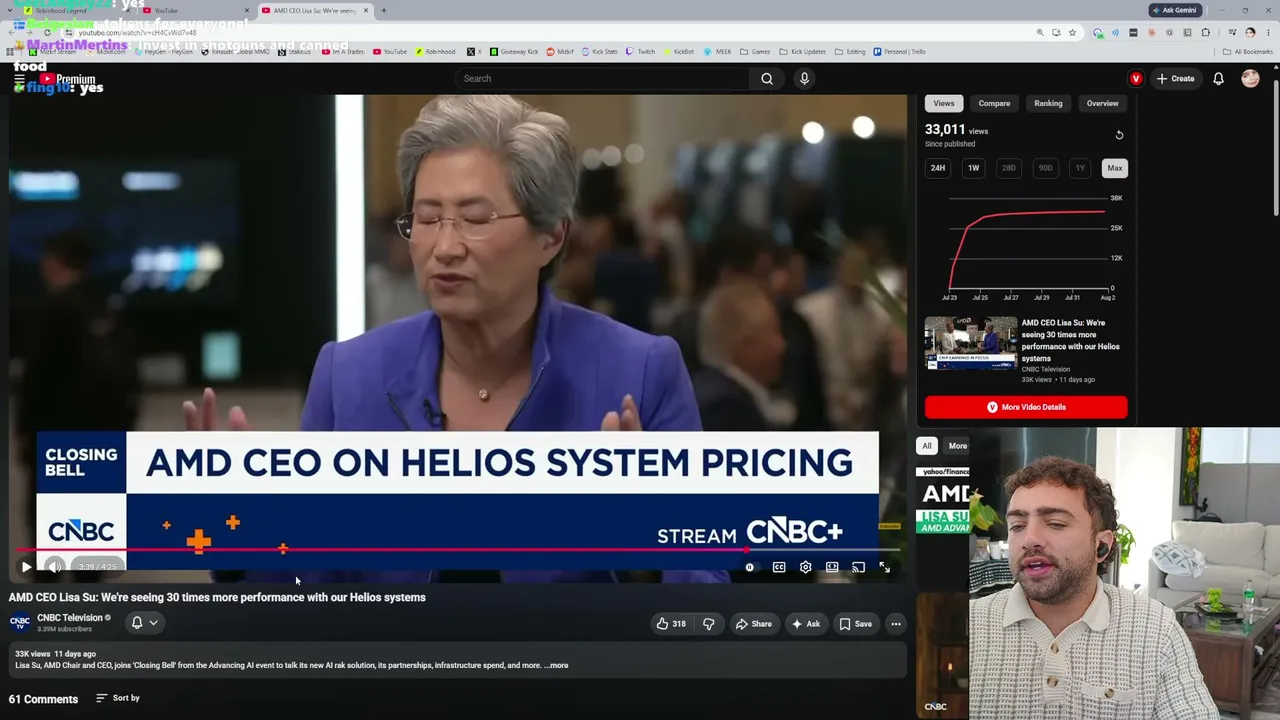Refresh the view stats panel
Screen dimensions: 1280x720
tap(1119, 135)
